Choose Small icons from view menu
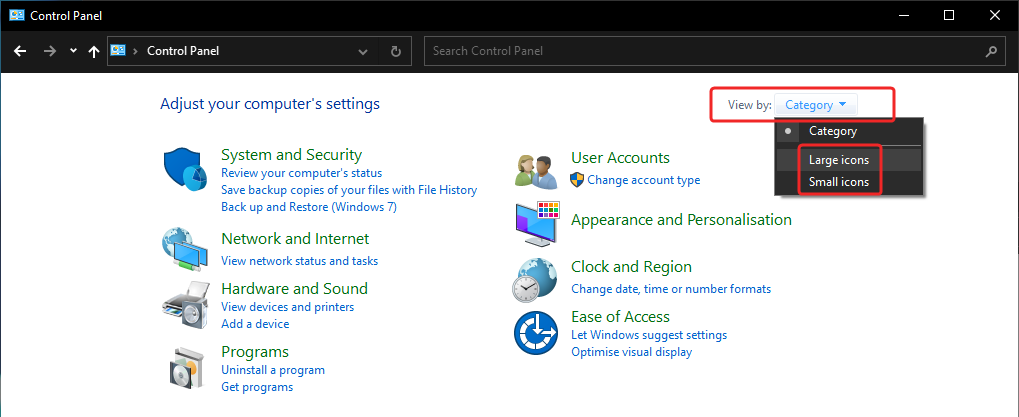The width and height of the screenshot is (1019, 417). point(838,183)
